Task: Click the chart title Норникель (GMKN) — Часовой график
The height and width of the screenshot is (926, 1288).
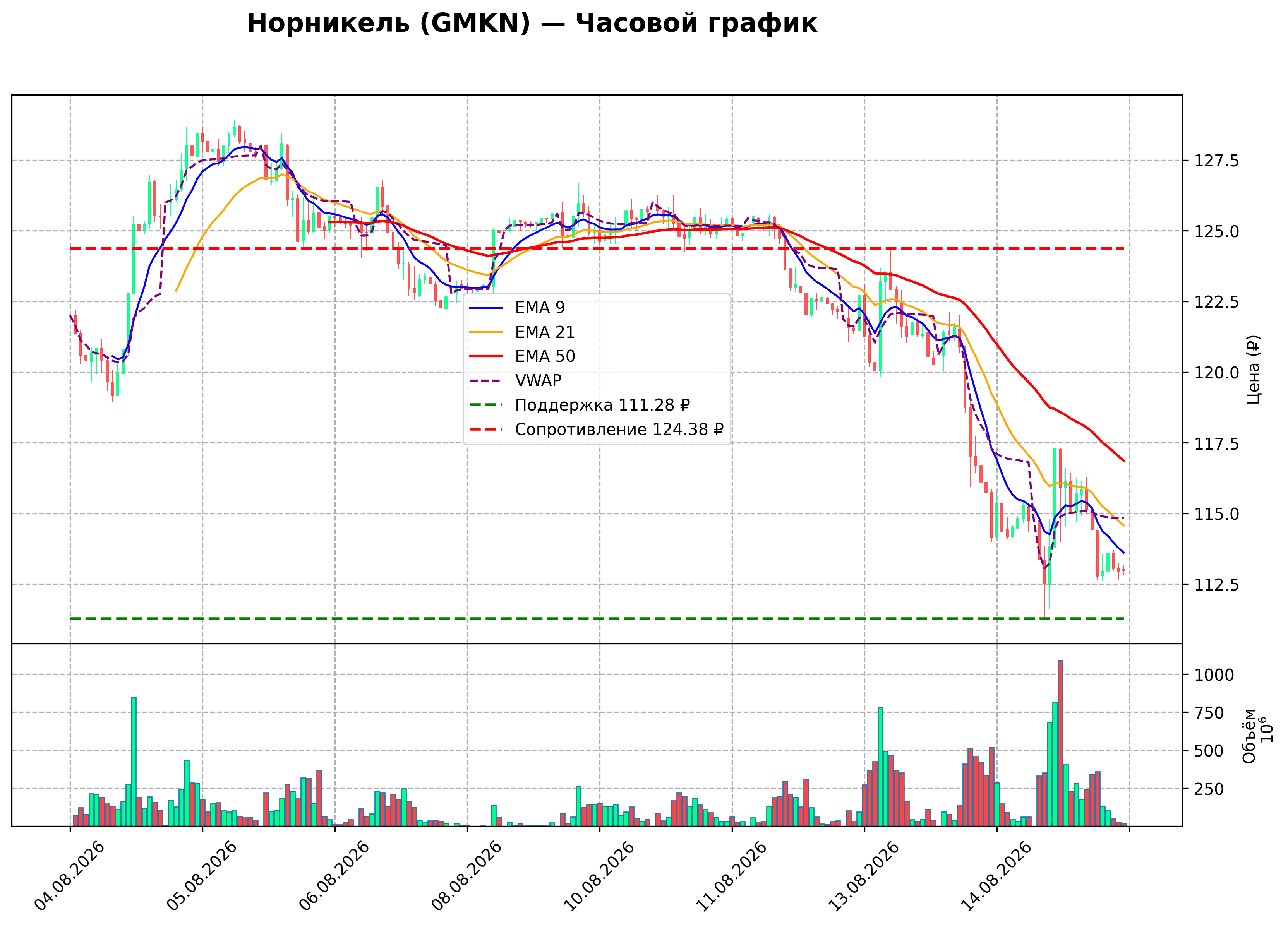Action: 532,24
